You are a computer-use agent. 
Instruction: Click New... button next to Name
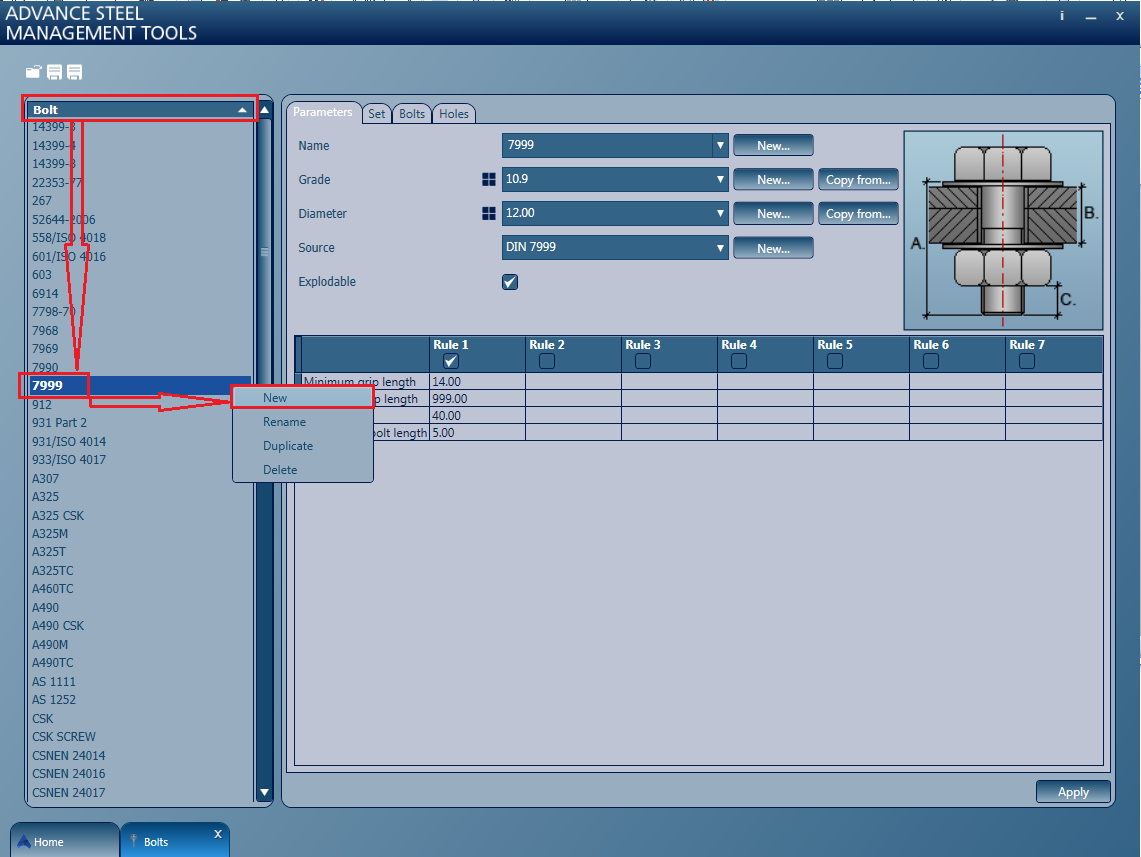coord(773,146)
